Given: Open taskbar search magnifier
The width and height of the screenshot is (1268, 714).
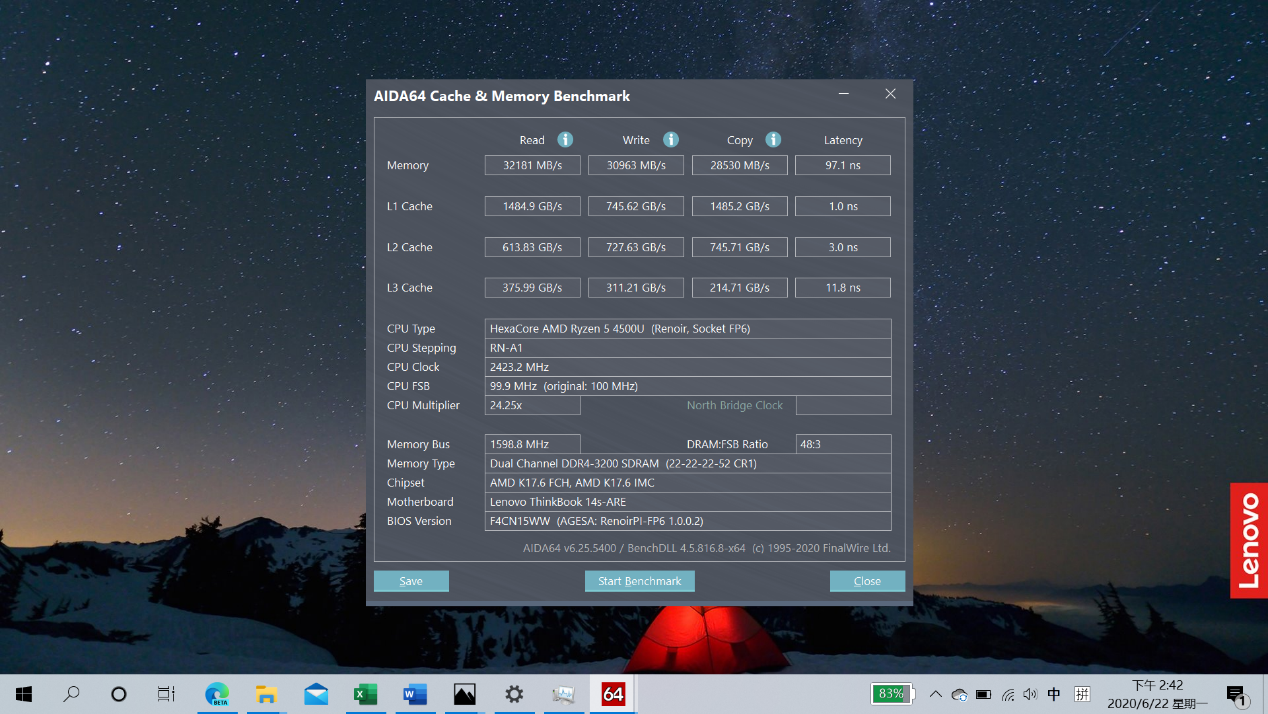Looking at the screenshot, I should tap(71, 694).
